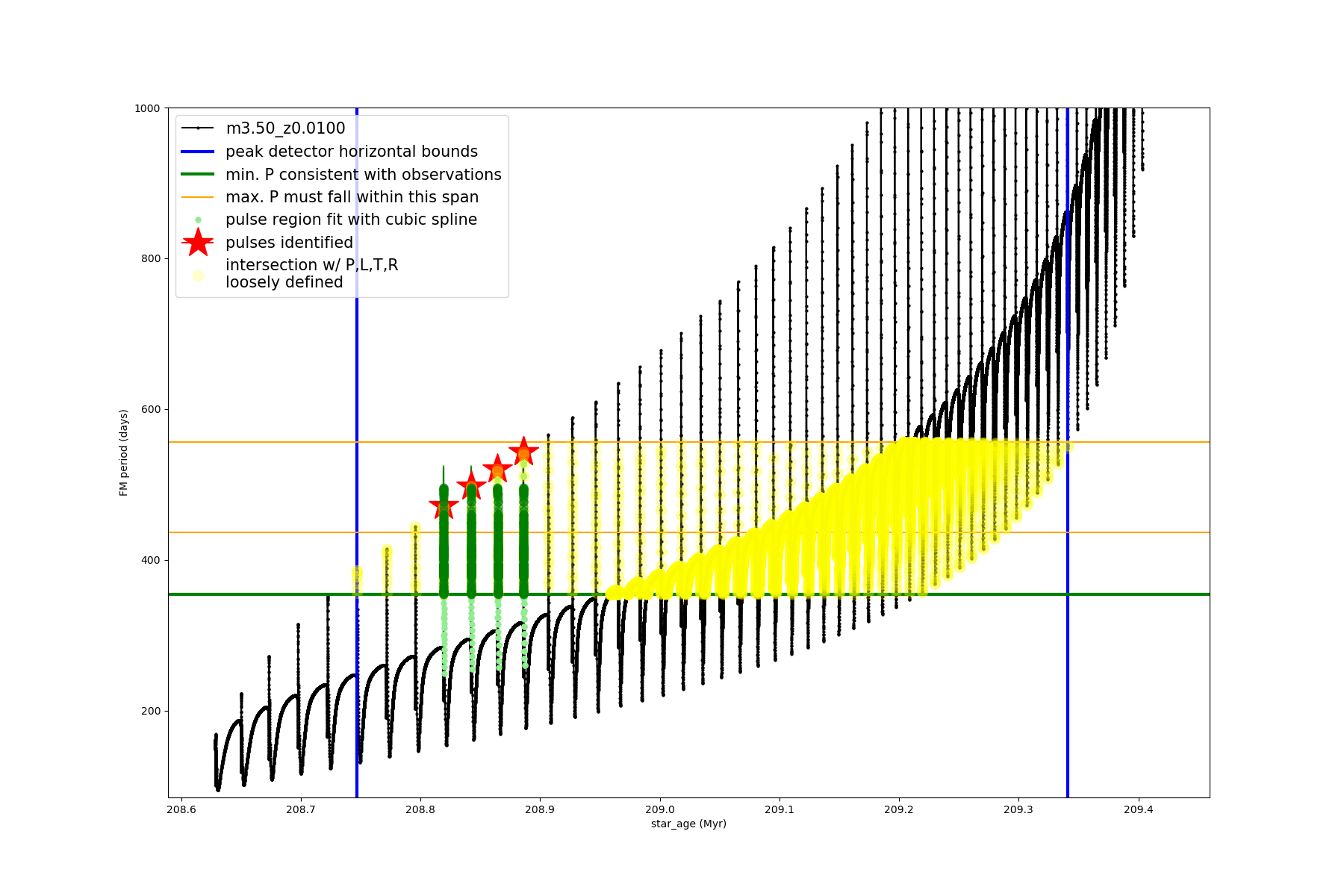Click the 'pulses identified' legend label

point(289,243)
